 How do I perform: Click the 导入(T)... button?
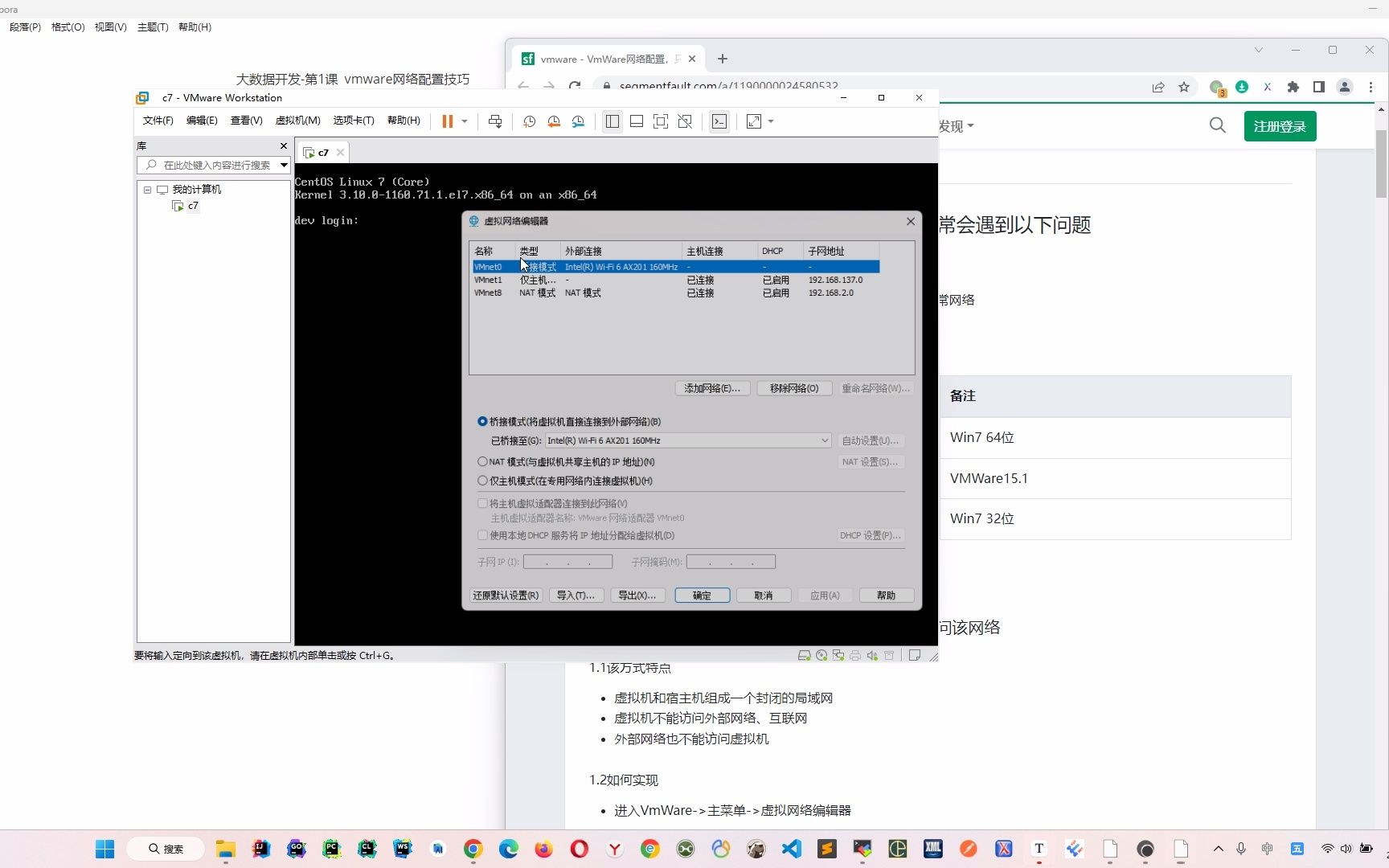[x=576, y=596]
